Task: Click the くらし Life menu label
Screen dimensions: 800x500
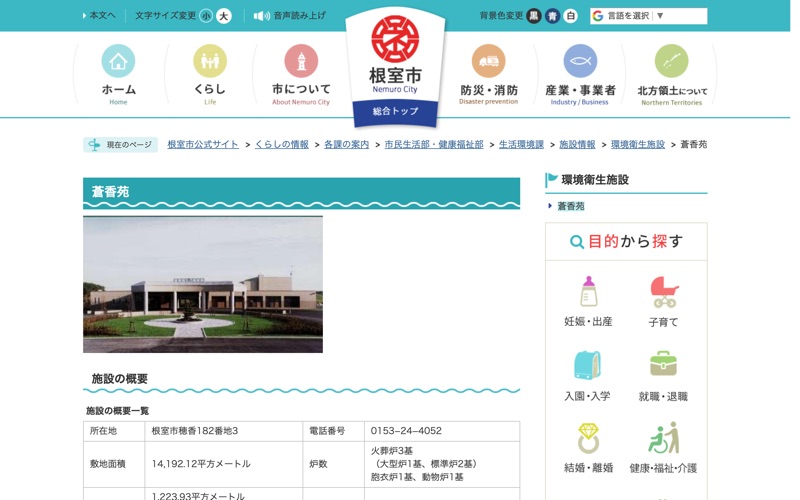Action: tap(210, 94)
